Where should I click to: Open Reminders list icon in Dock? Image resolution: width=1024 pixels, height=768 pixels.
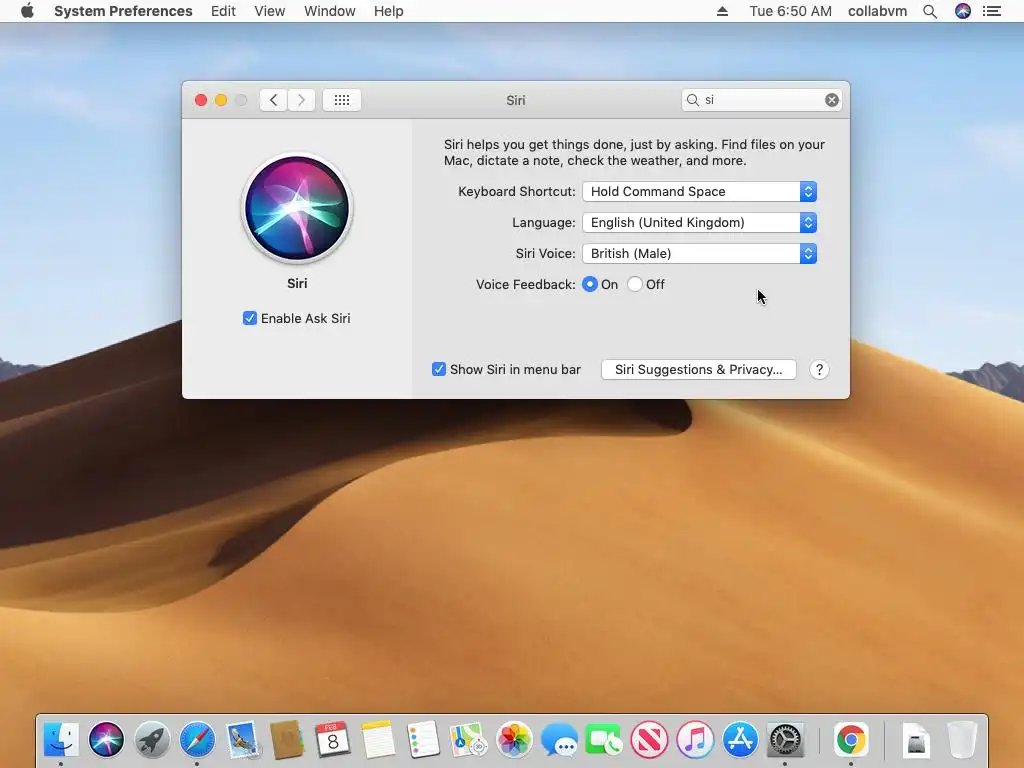423,739
